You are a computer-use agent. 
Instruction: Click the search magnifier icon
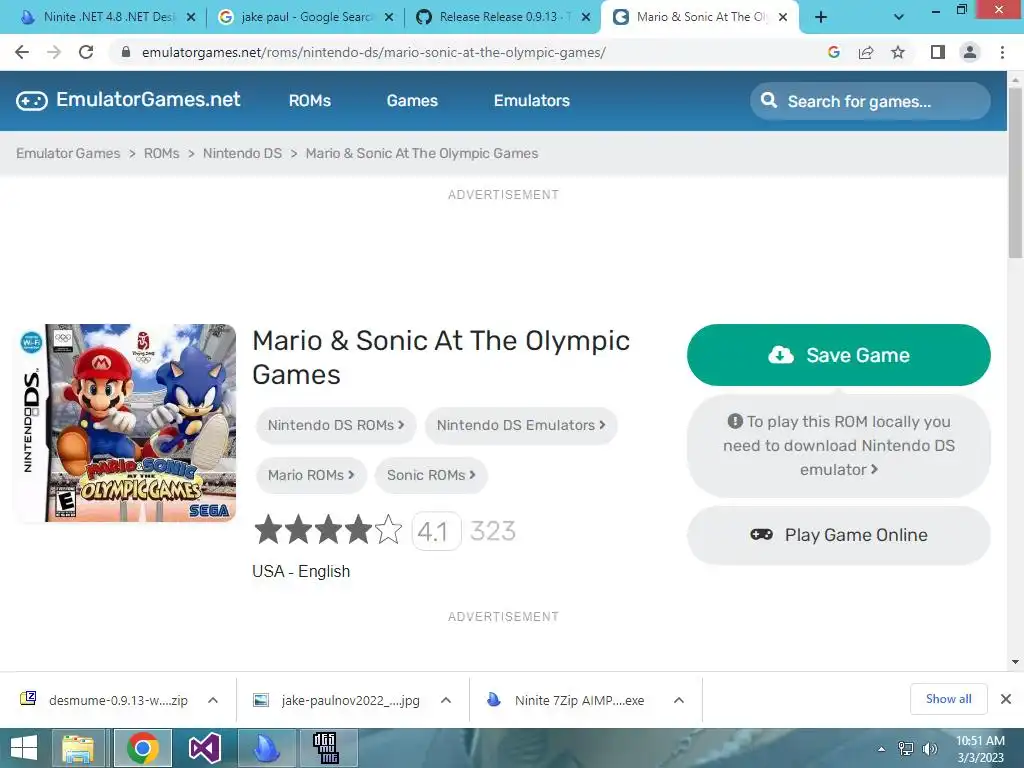point(769,101)
